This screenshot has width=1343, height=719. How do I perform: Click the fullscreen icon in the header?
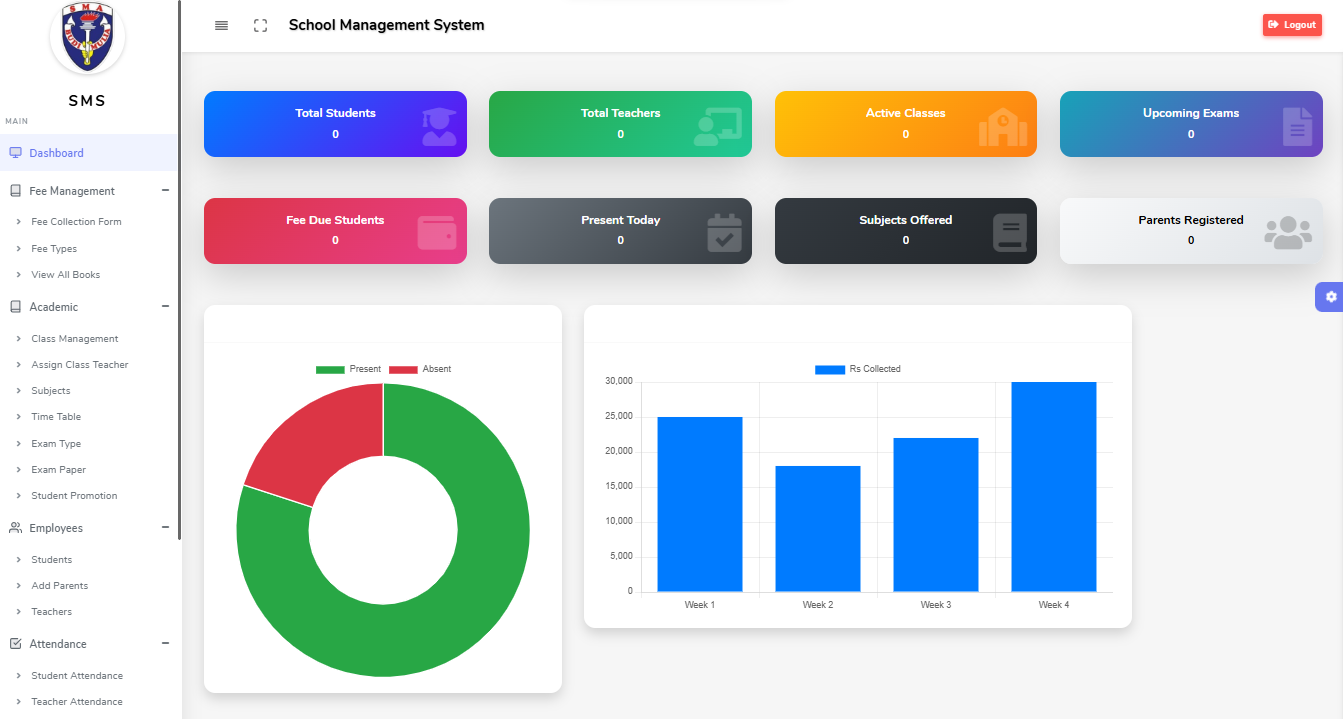pos(260,25)
